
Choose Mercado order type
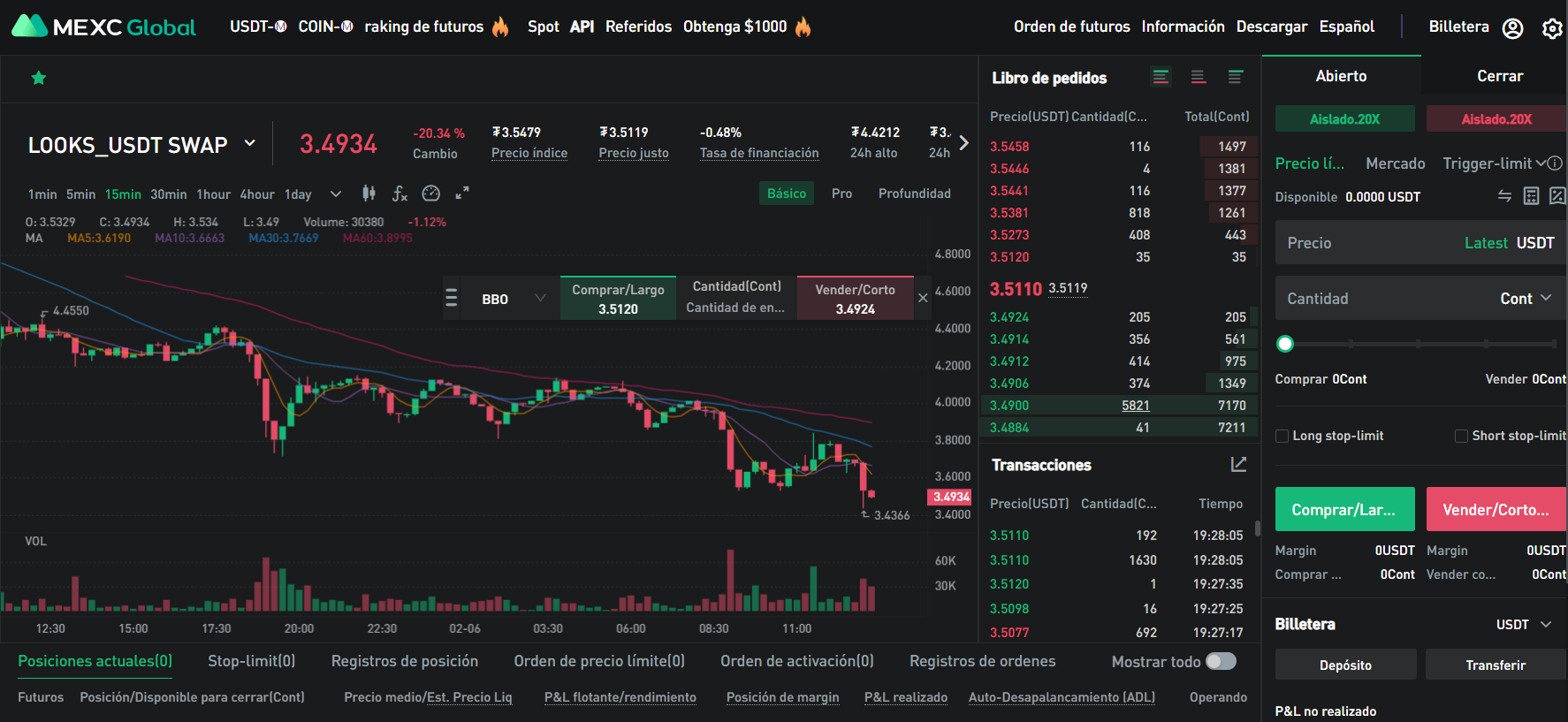(x=1395, y=163)
